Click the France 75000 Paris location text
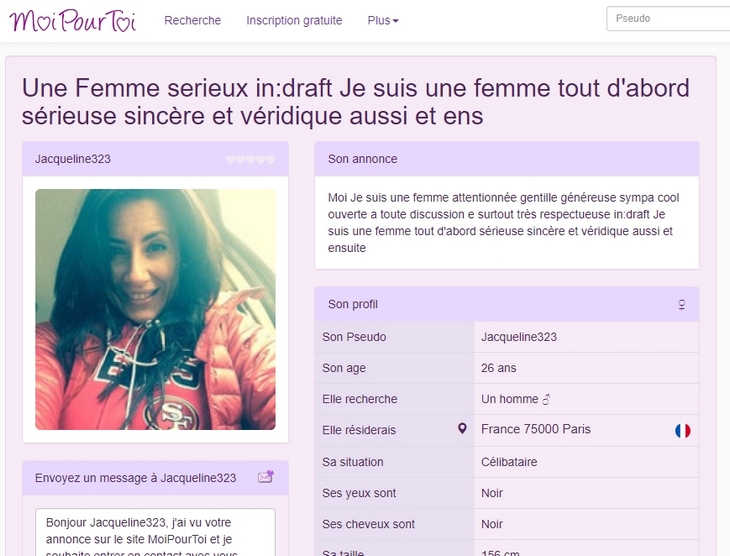The image size is (730, 556). (536, 429)
